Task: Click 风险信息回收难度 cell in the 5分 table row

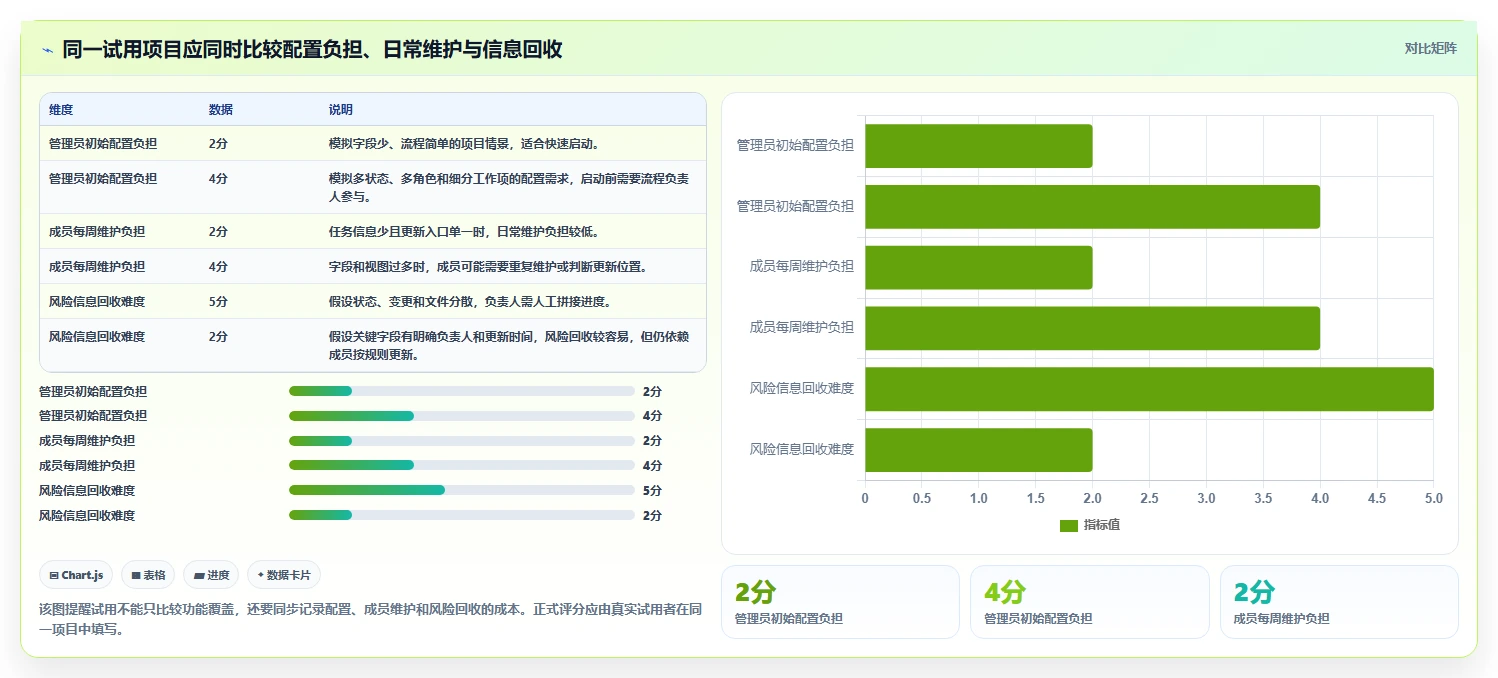Action: [97, 302]
